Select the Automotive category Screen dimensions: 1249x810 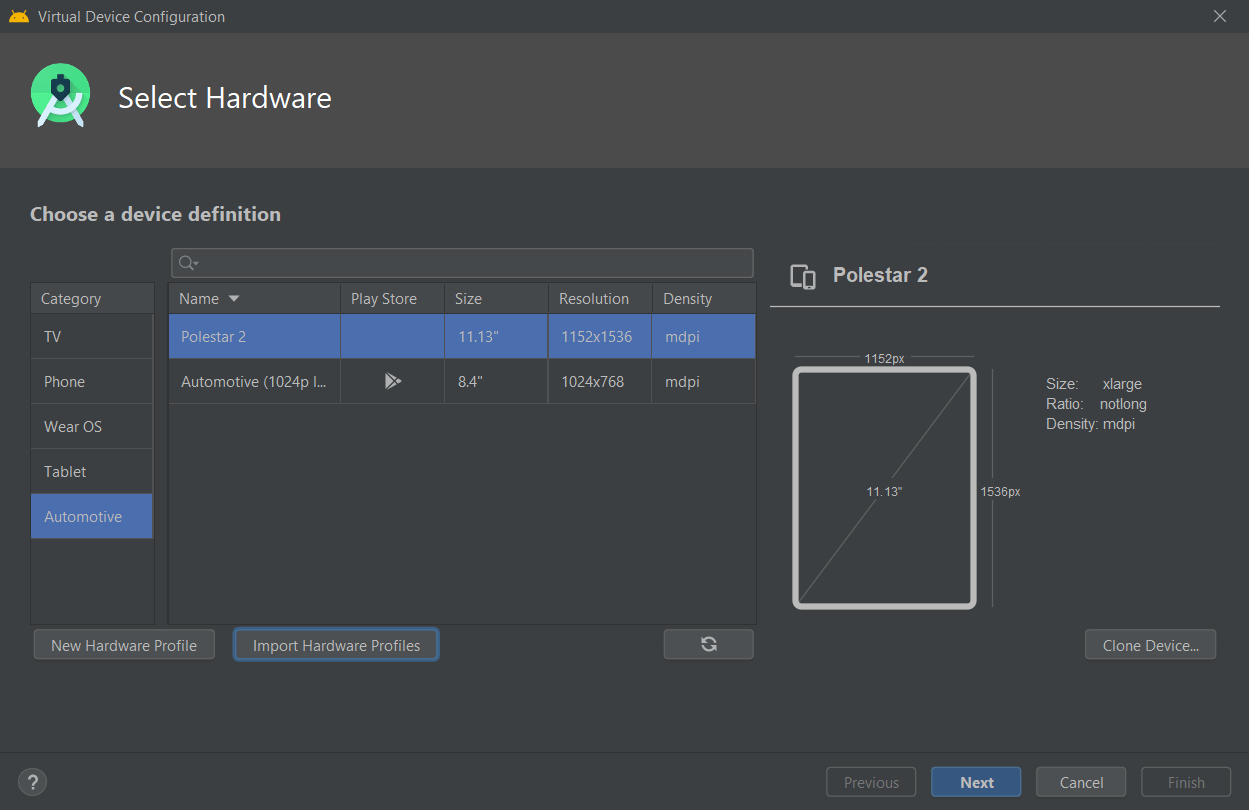(x=92, y=517)
